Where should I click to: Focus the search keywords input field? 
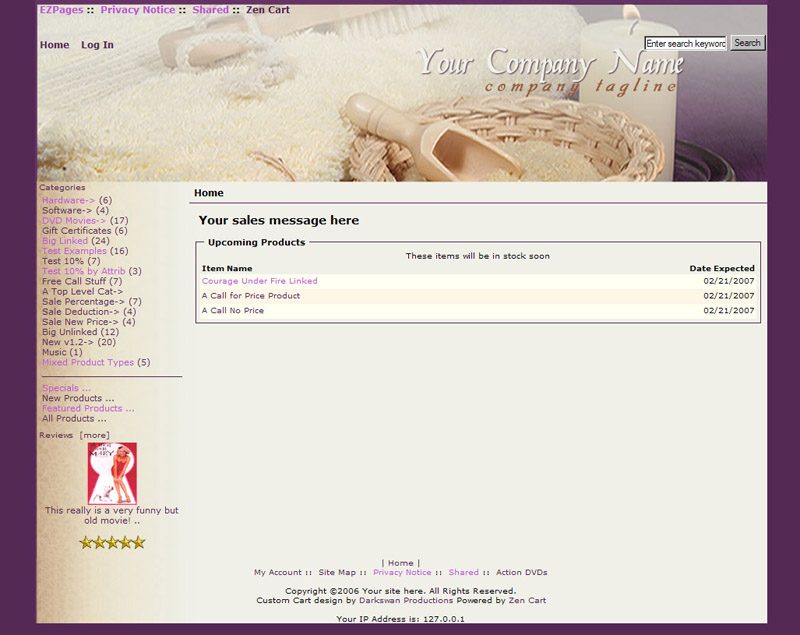(685, 44)
